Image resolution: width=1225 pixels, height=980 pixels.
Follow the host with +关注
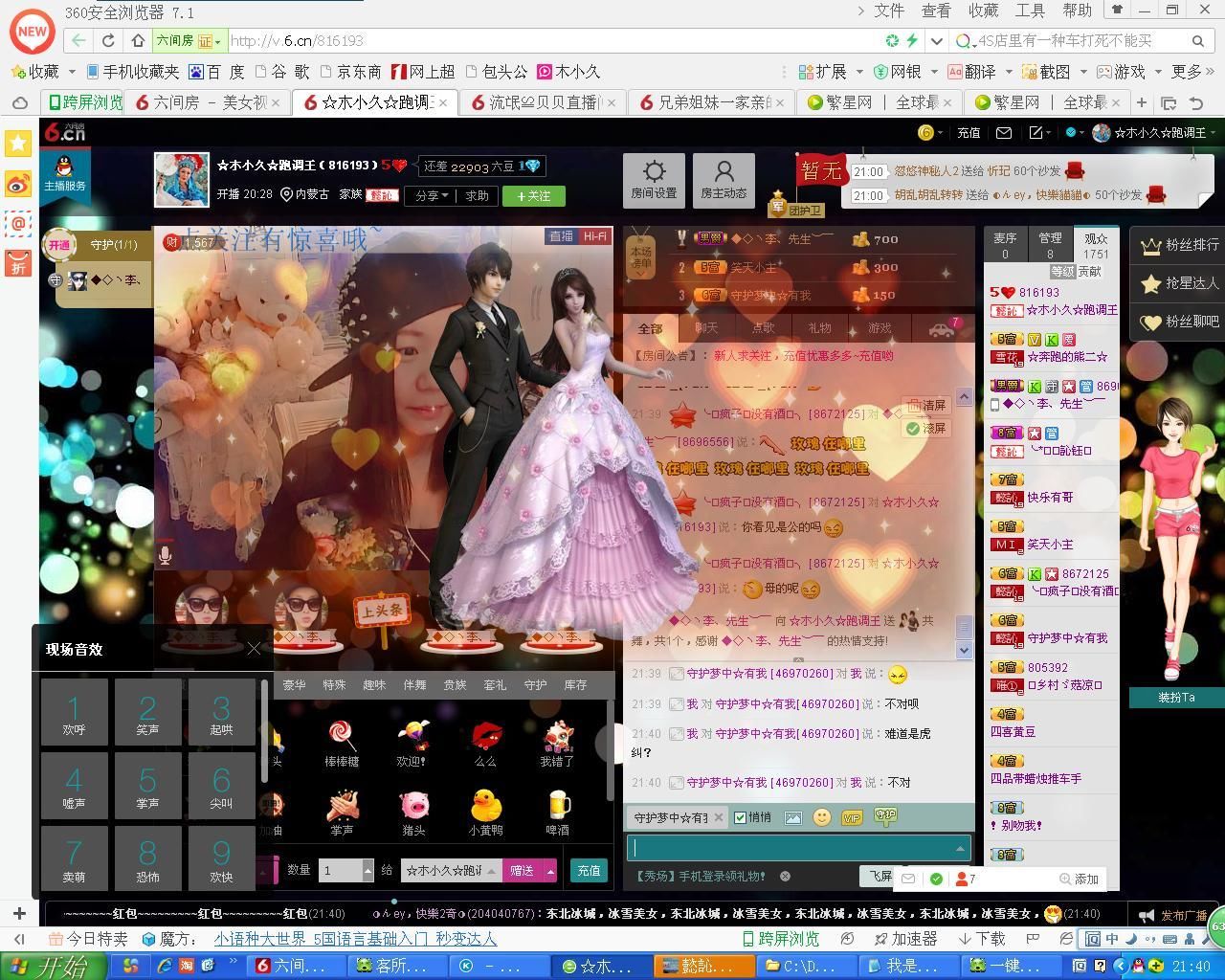coord(534,195)
